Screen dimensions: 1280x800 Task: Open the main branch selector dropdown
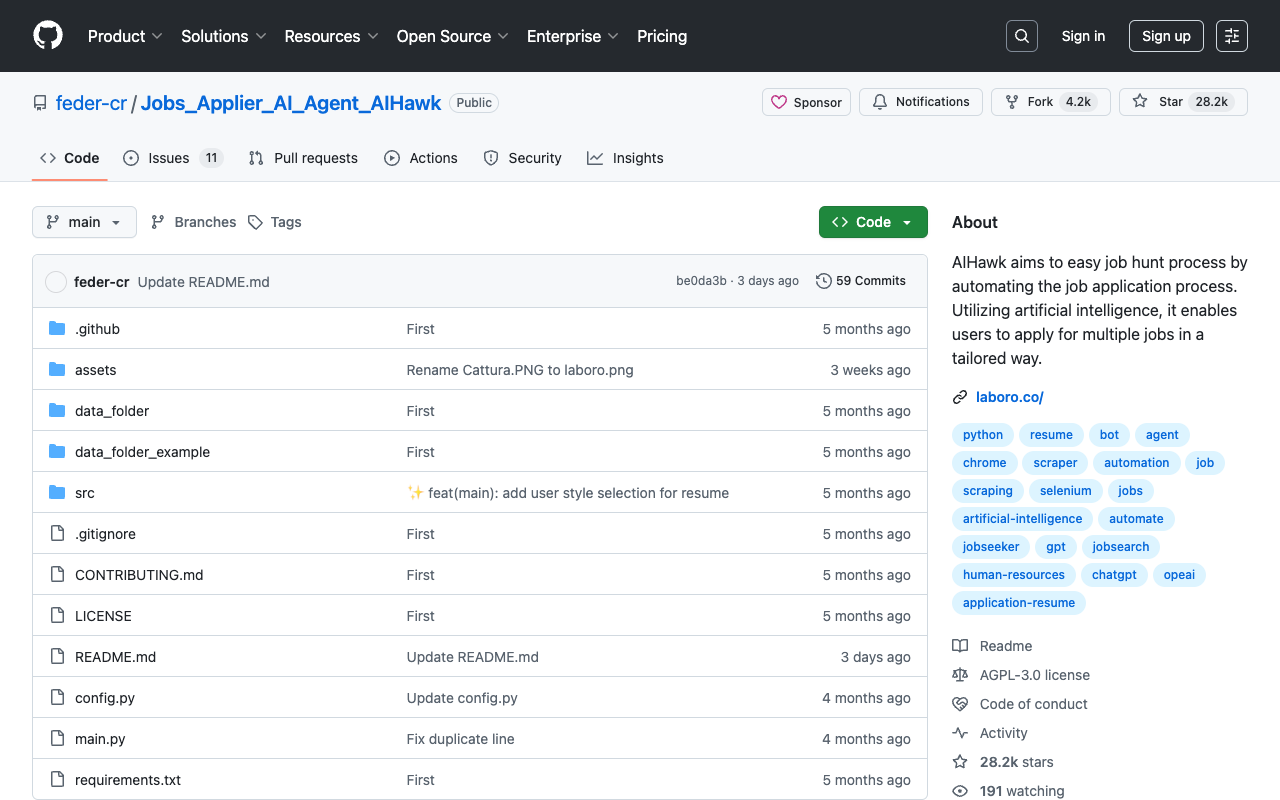point(84,222)
